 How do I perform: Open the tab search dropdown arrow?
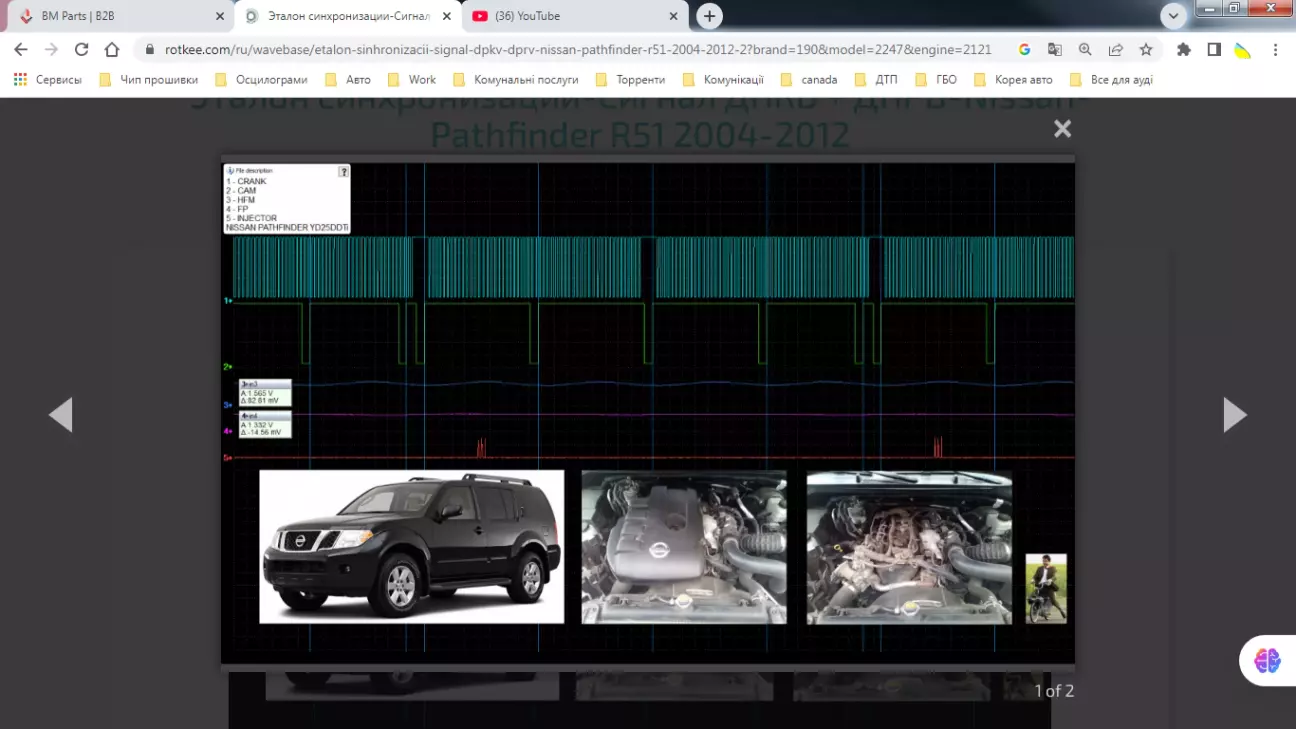click(x=1174, y=16)
